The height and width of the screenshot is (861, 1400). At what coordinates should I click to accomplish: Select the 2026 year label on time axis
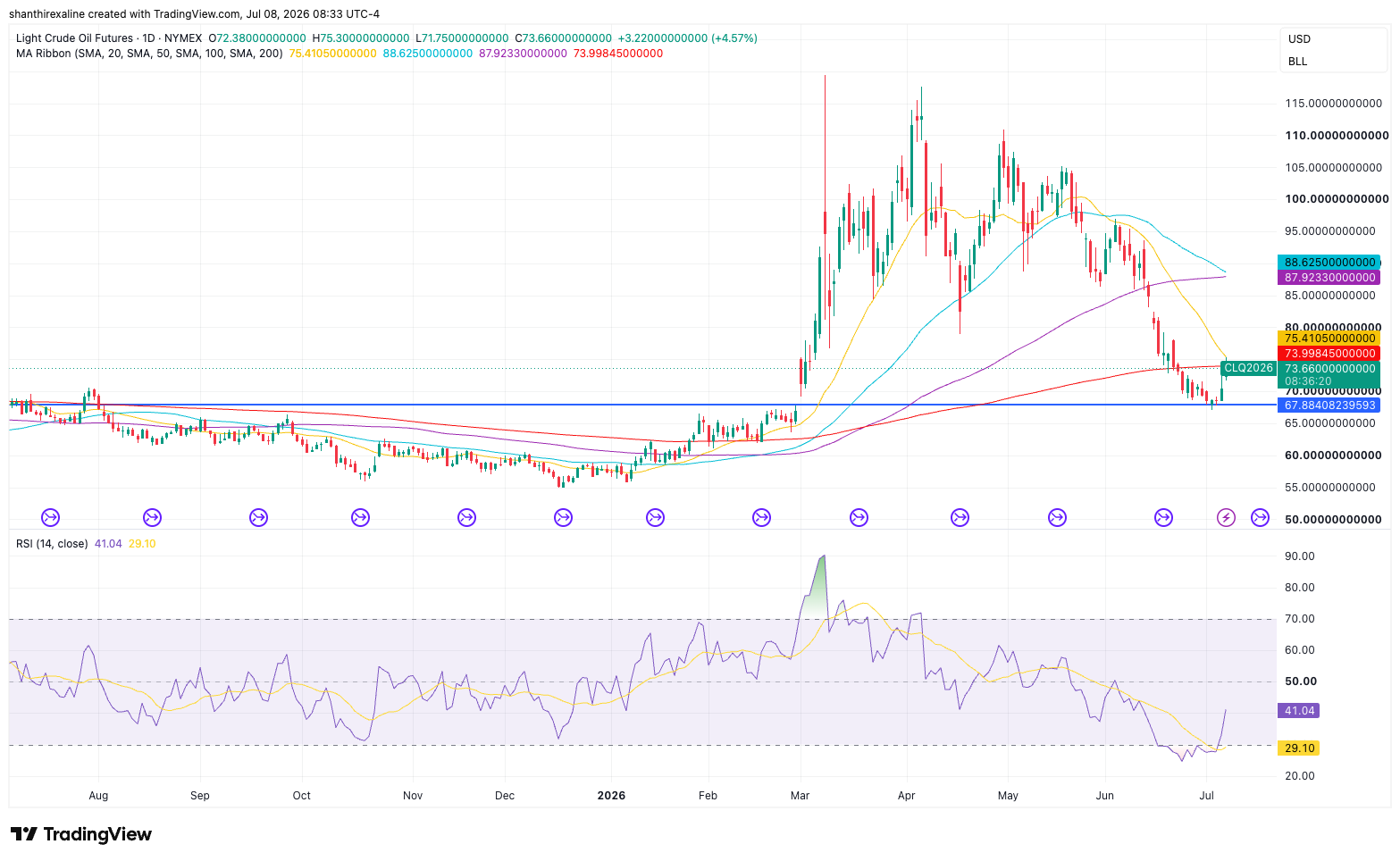pyautogui.click(x=611, y=796)
